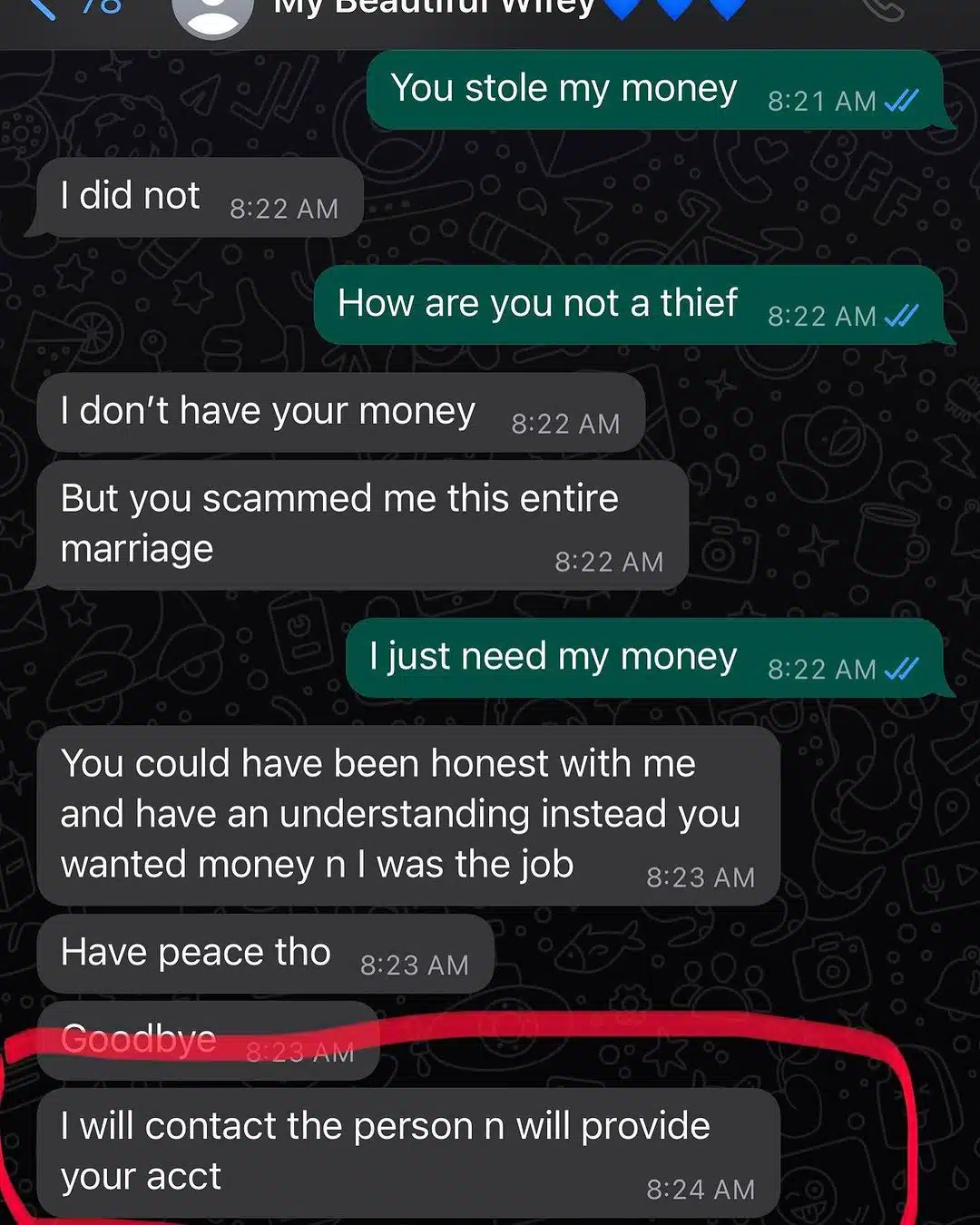Viewport: 980px width, 1225px height.
Task: Tap the 8:21 AM timestamp of first message
Action: tap(822, 101)
